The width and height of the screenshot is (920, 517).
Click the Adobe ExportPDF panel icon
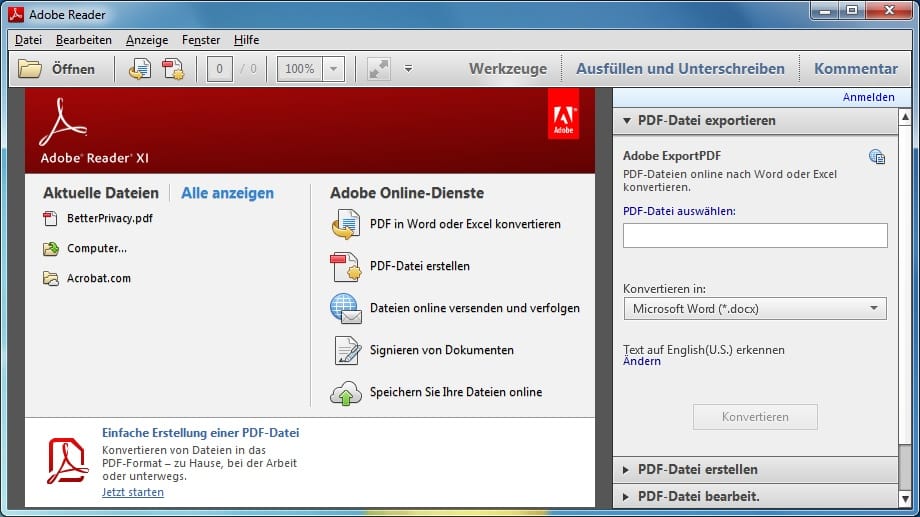point(877,157)
